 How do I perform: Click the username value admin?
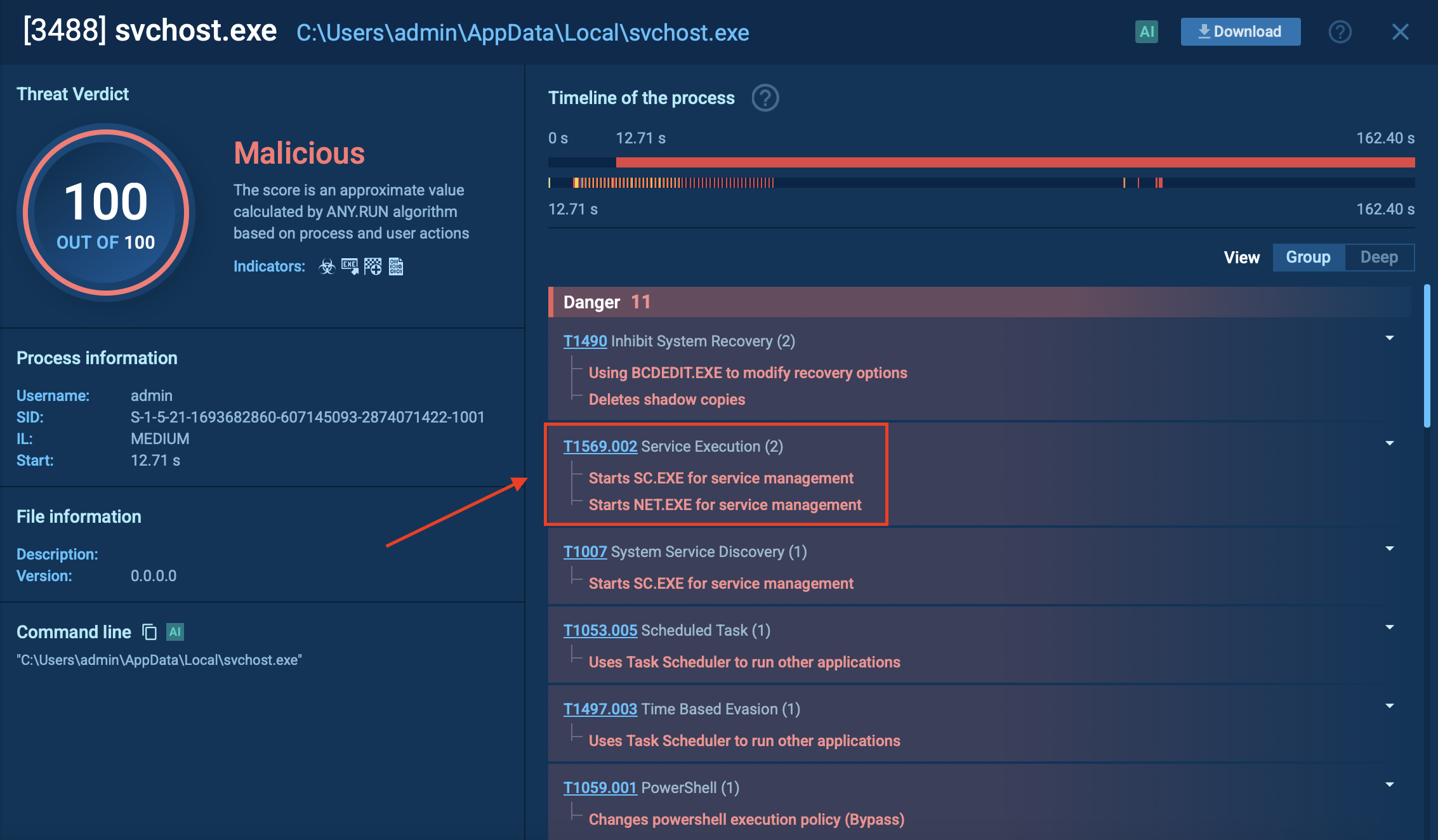[152, 395]
